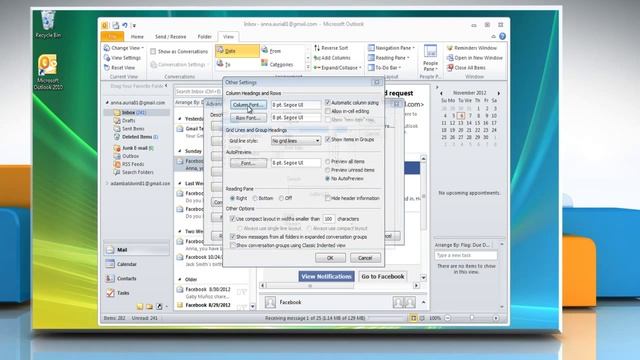Enable Allow in-cell editing checkbox
The width and height of the screenshot is (640, 360).
[x=327, y=111]
